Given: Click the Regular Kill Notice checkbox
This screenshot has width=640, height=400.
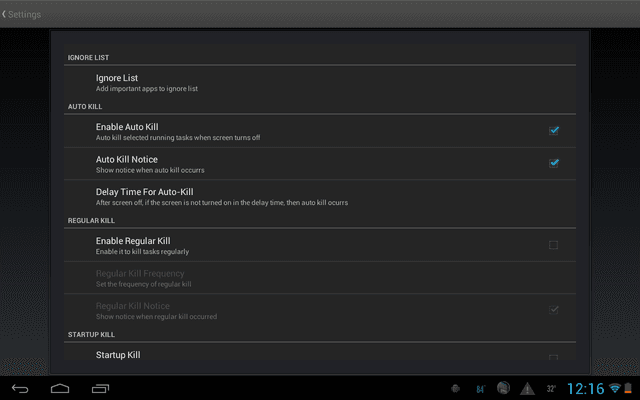Looking at the screenshot, I should click(x=553, y=310).
